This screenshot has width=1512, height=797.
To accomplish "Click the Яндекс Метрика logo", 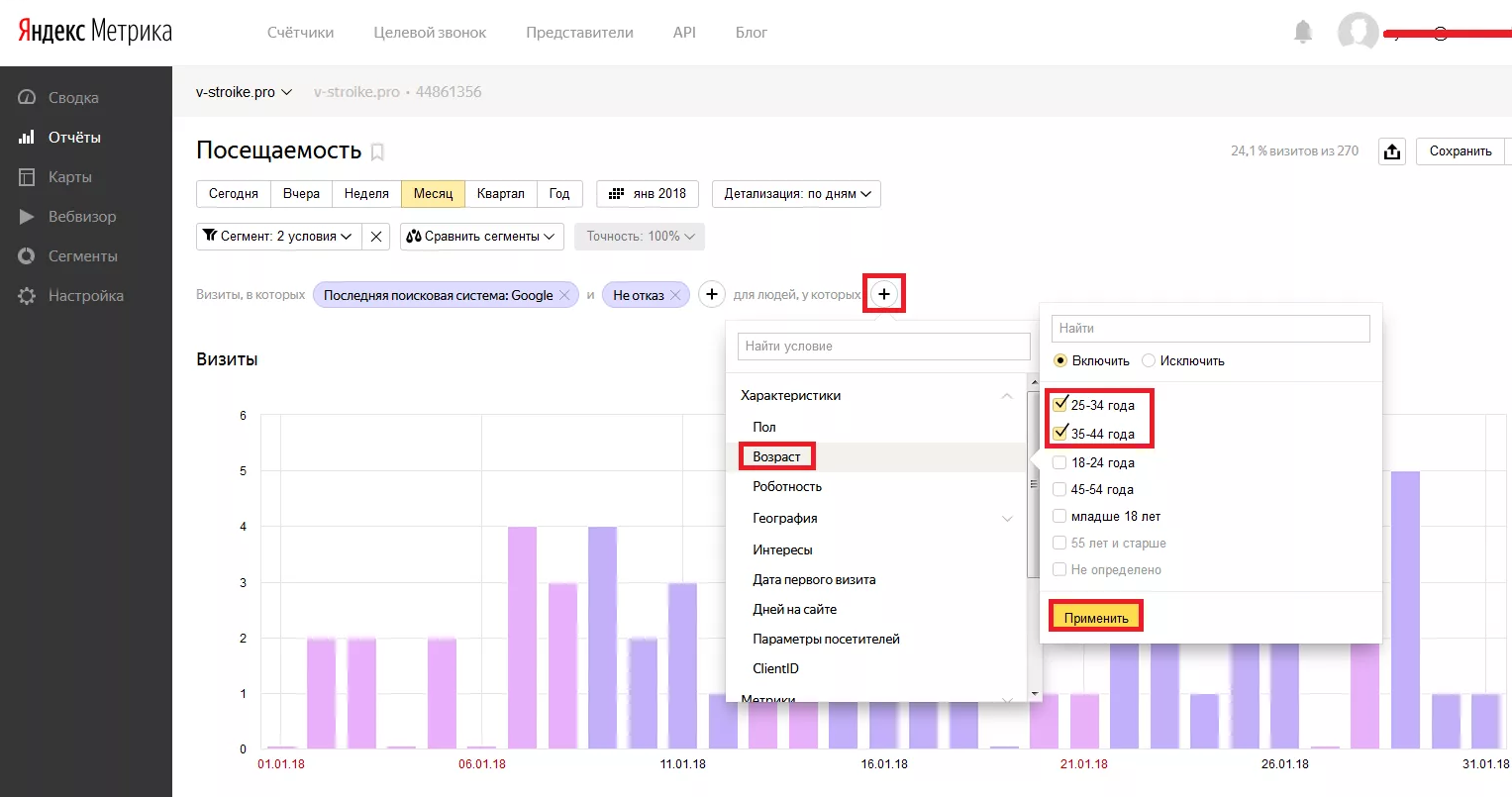I will (x=95, y=32).
